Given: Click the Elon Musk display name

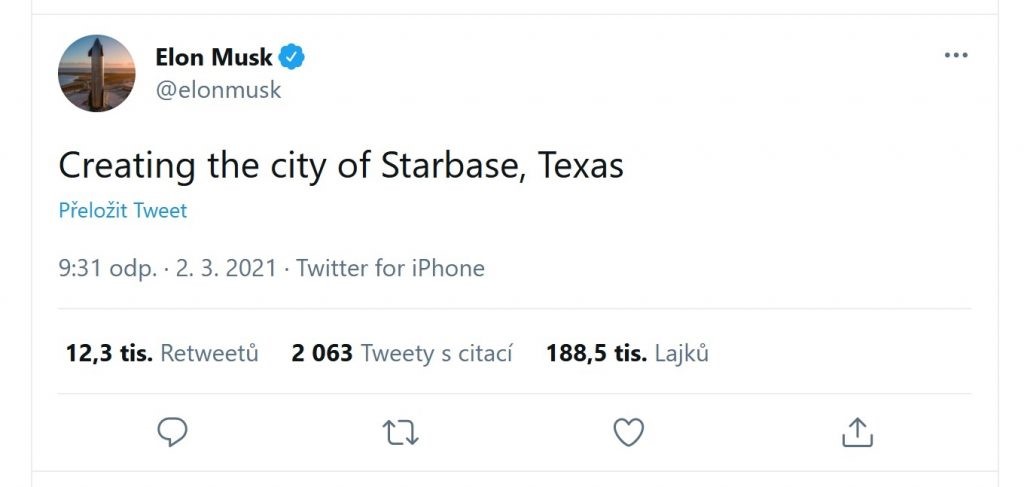Looking at the screenshot, I should 214,57.
